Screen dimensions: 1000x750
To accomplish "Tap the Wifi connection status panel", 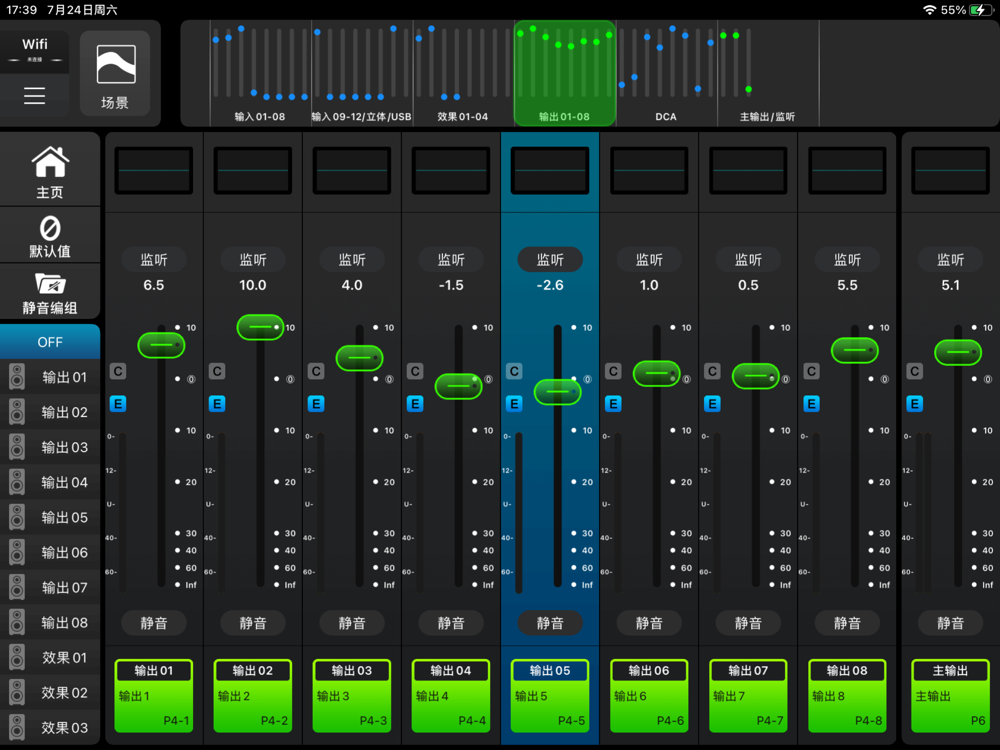I will click(35, 49).
